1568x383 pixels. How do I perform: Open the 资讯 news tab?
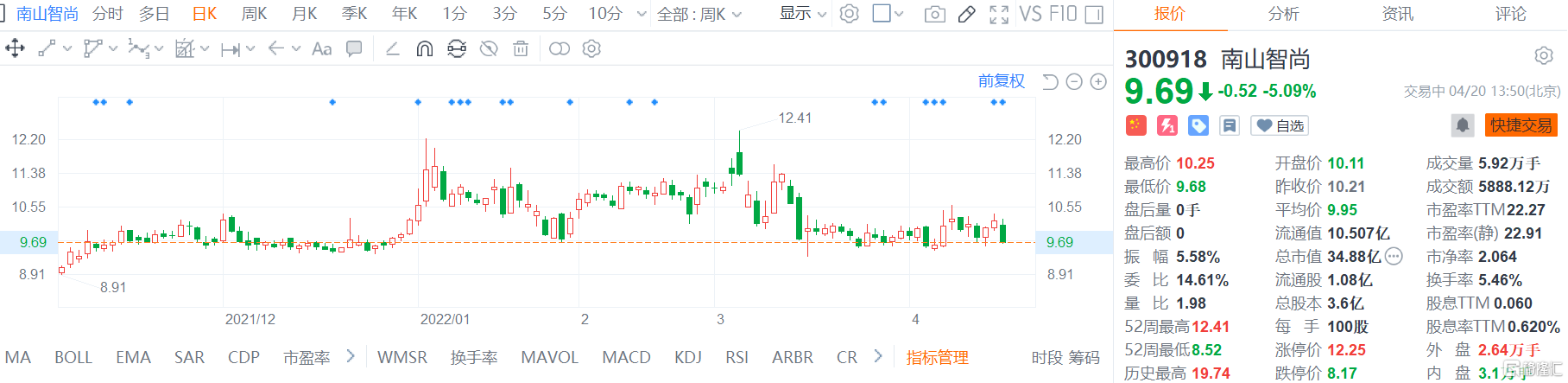point(1397,14)
